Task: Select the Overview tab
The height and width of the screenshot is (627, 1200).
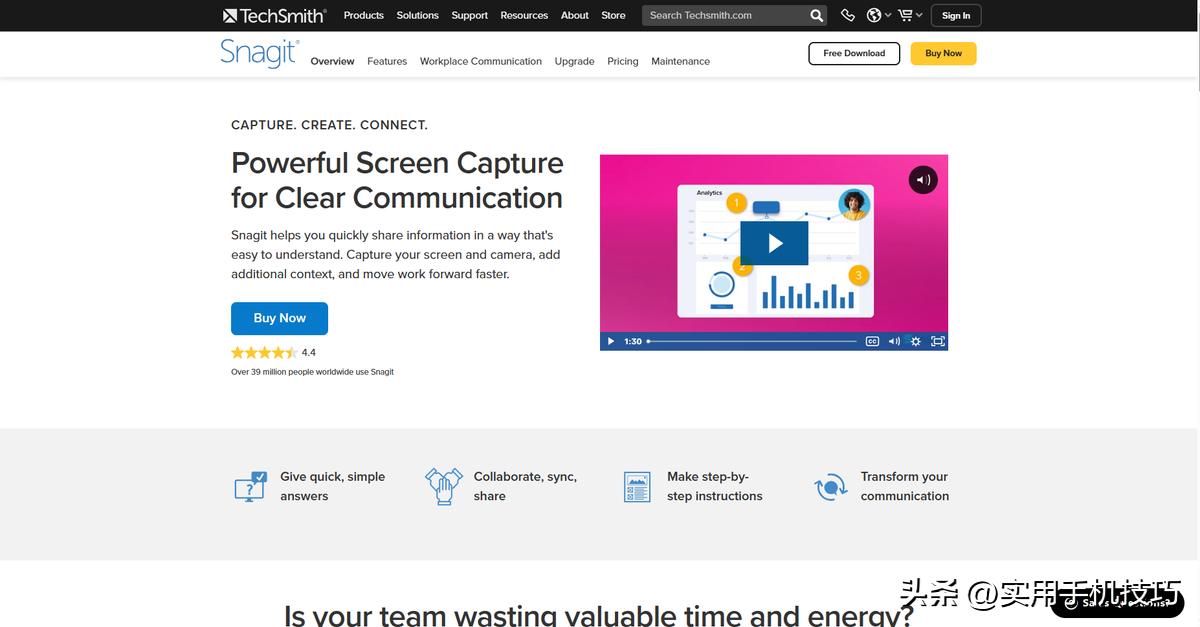Action: (x=332, y=61)
